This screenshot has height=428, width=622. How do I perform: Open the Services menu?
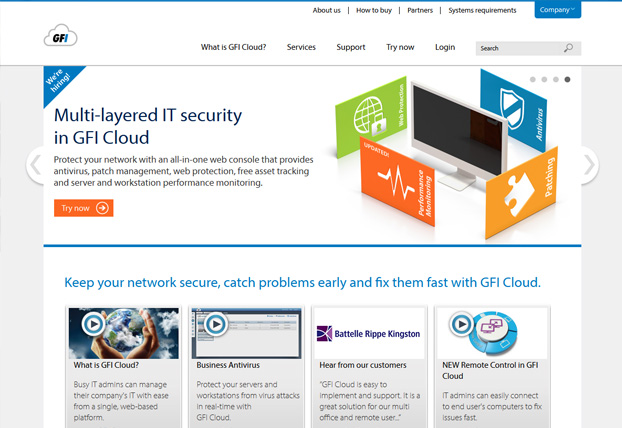tap(301, 47)
